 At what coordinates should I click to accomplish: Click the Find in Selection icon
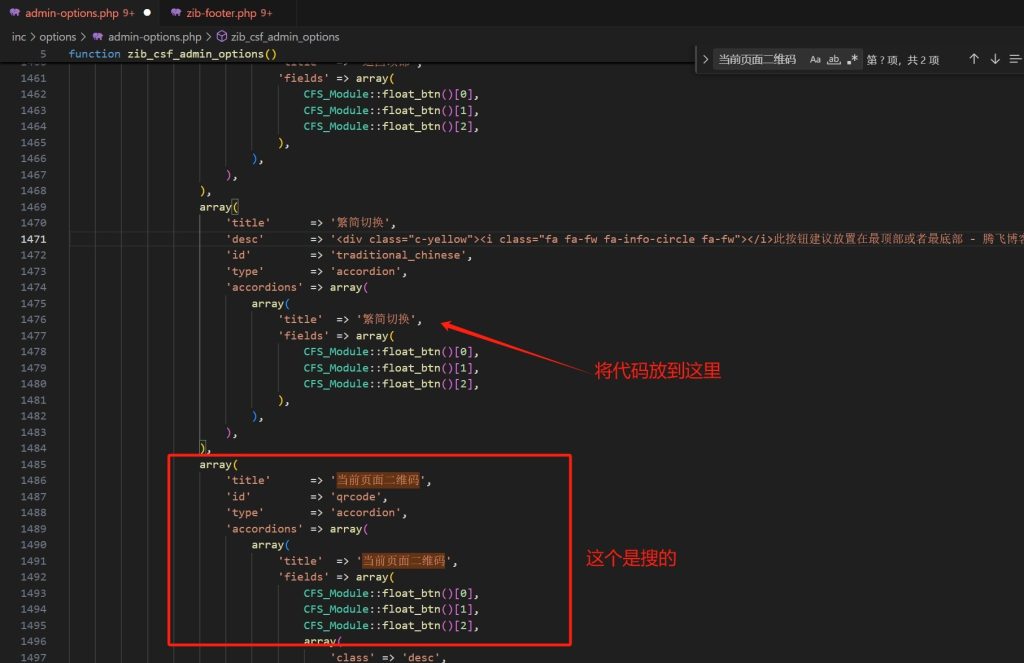[x=1016, y=60]
